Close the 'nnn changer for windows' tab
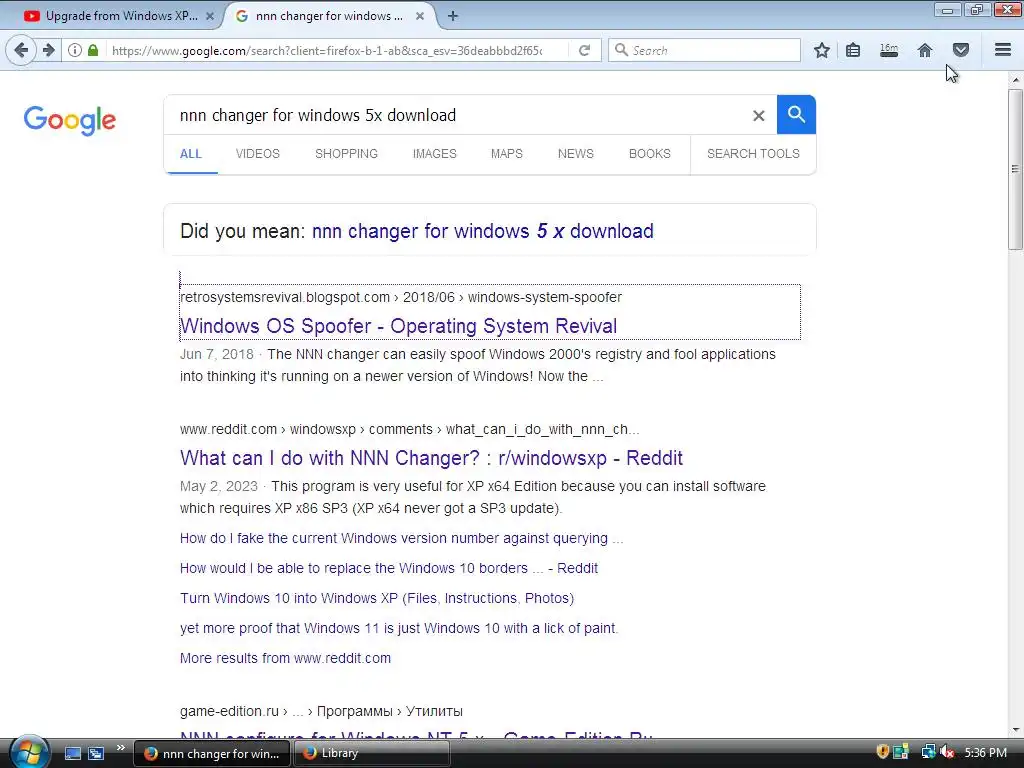This screenshot has width=1024, height=768. click(420, 16)
